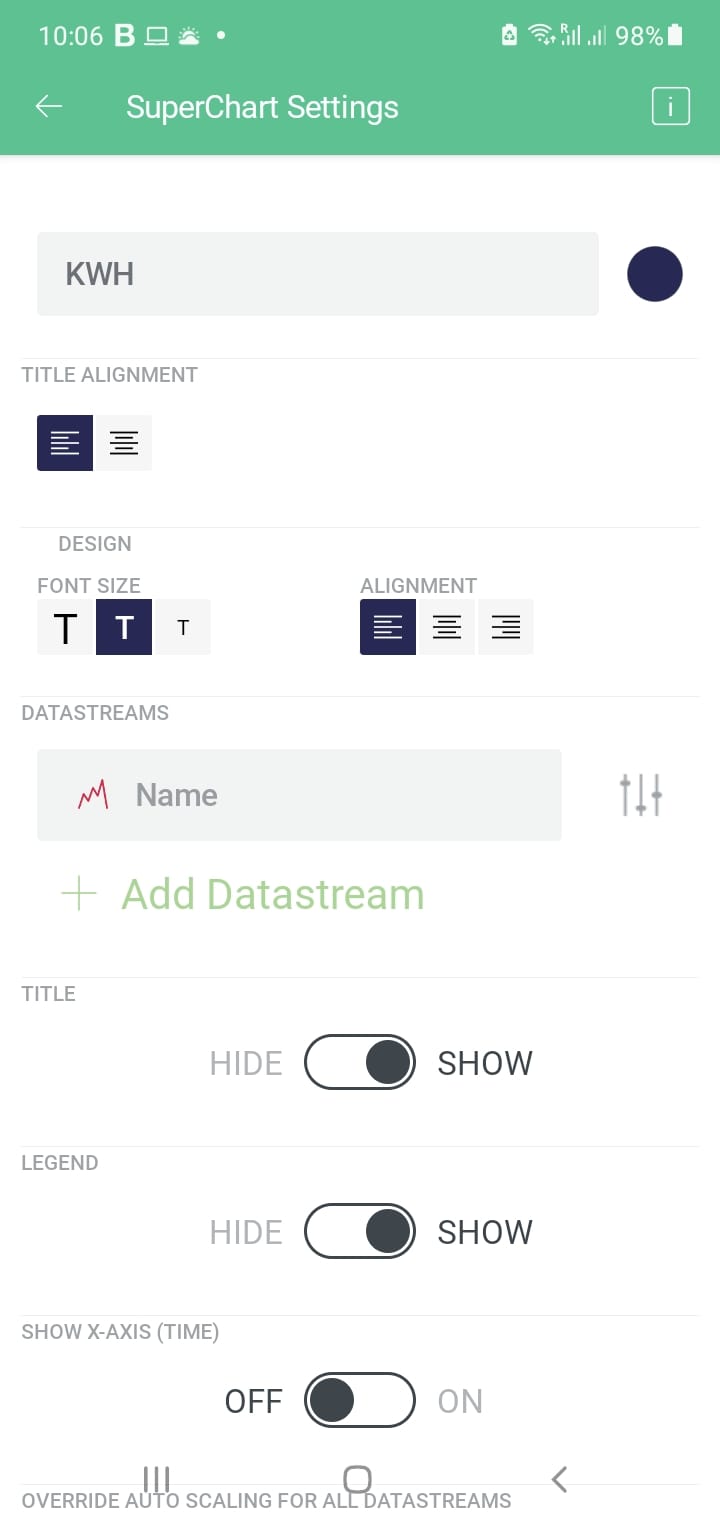Screen dimensions: 720x1520
Task: Toggle the Title hide/show switch
Action: tap(360, 1062)
